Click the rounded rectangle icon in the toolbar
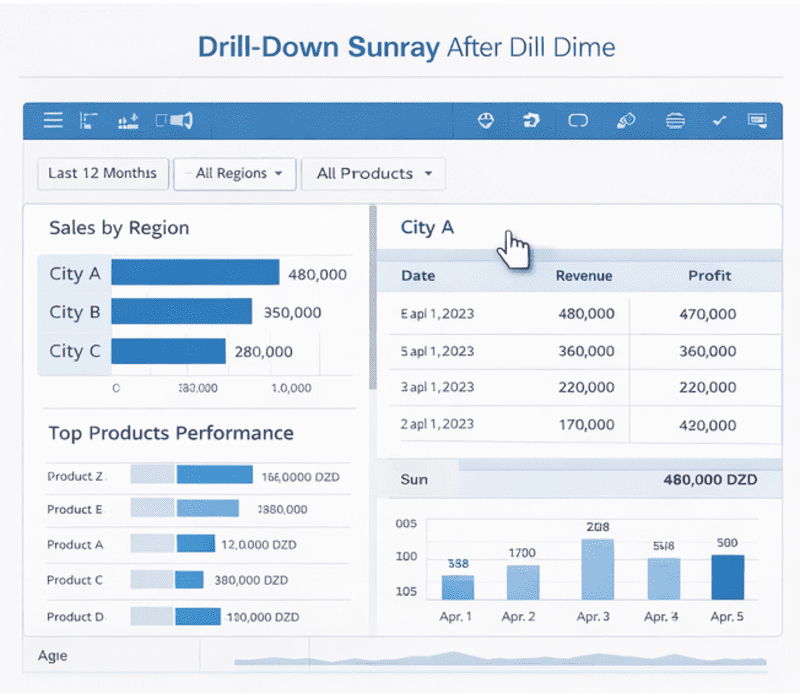 (x=578, y=121)
